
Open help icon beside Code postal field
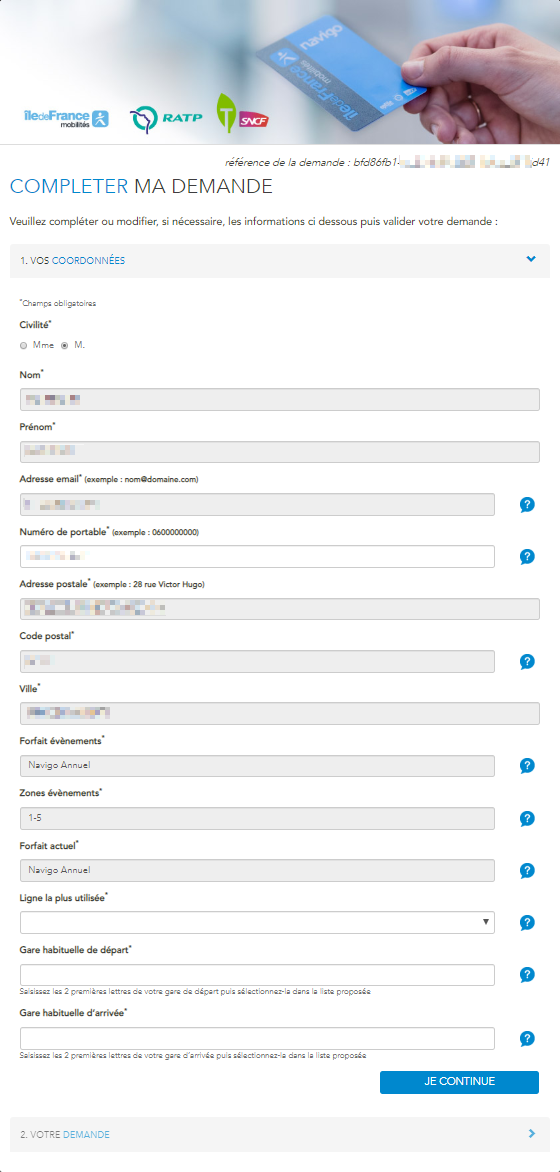click(x=527, y=661)
